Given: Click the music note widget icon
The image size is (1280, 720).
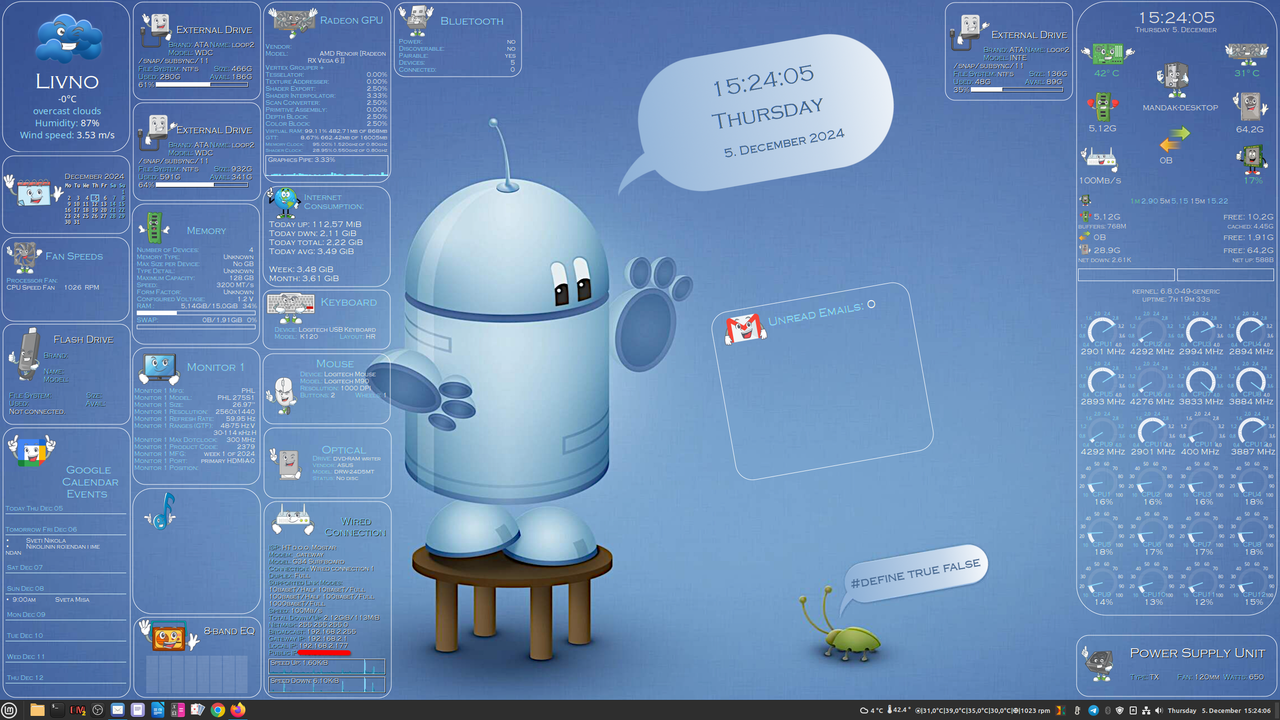Looking at the screenshot, I should coord(160,513).
